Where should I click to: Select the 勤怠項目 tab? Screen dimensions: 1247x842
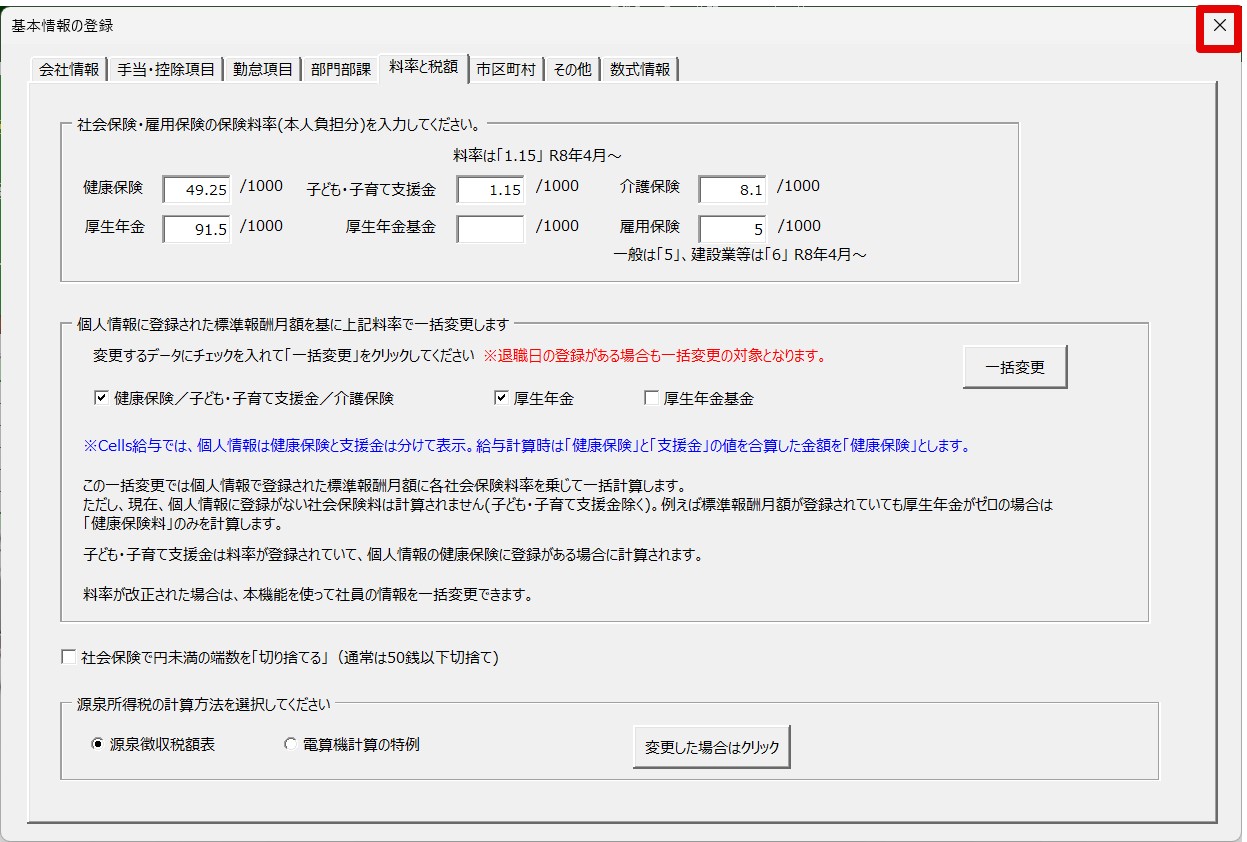tap(263, 70)
